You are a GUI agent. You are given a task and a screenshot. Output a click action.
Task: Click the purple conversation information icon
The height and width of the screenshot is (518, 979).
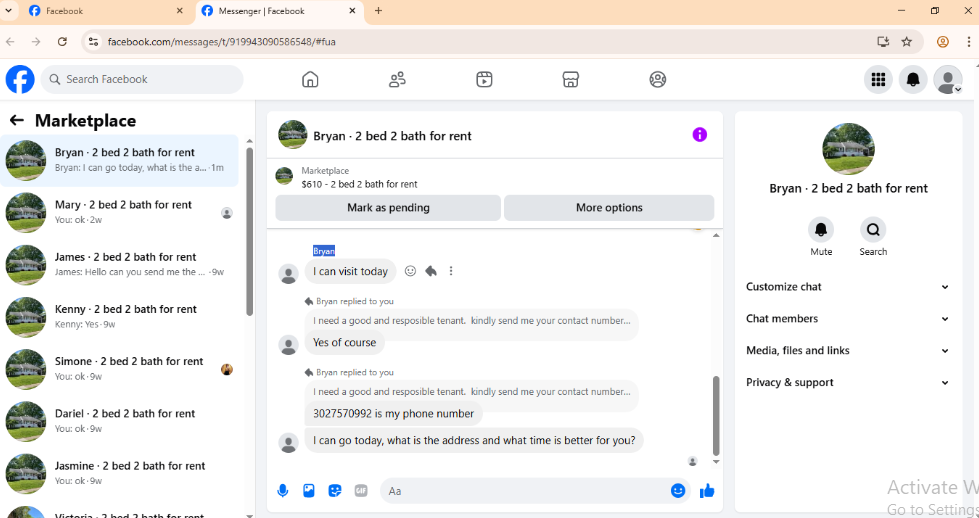[699, 135]
